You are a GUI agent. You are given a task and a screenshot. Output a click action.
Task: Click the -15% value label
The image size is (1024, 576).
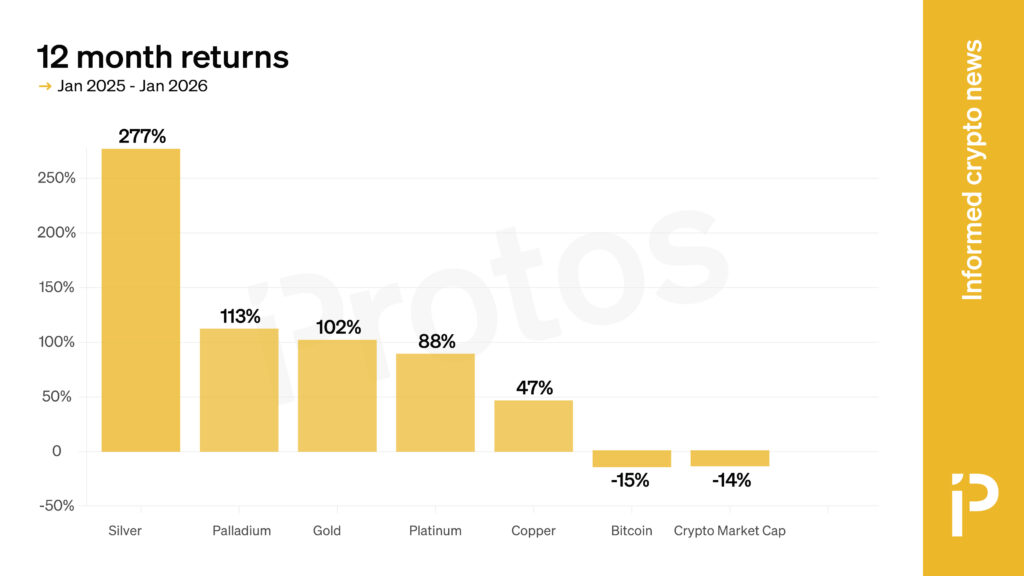[x=631, y=480]
